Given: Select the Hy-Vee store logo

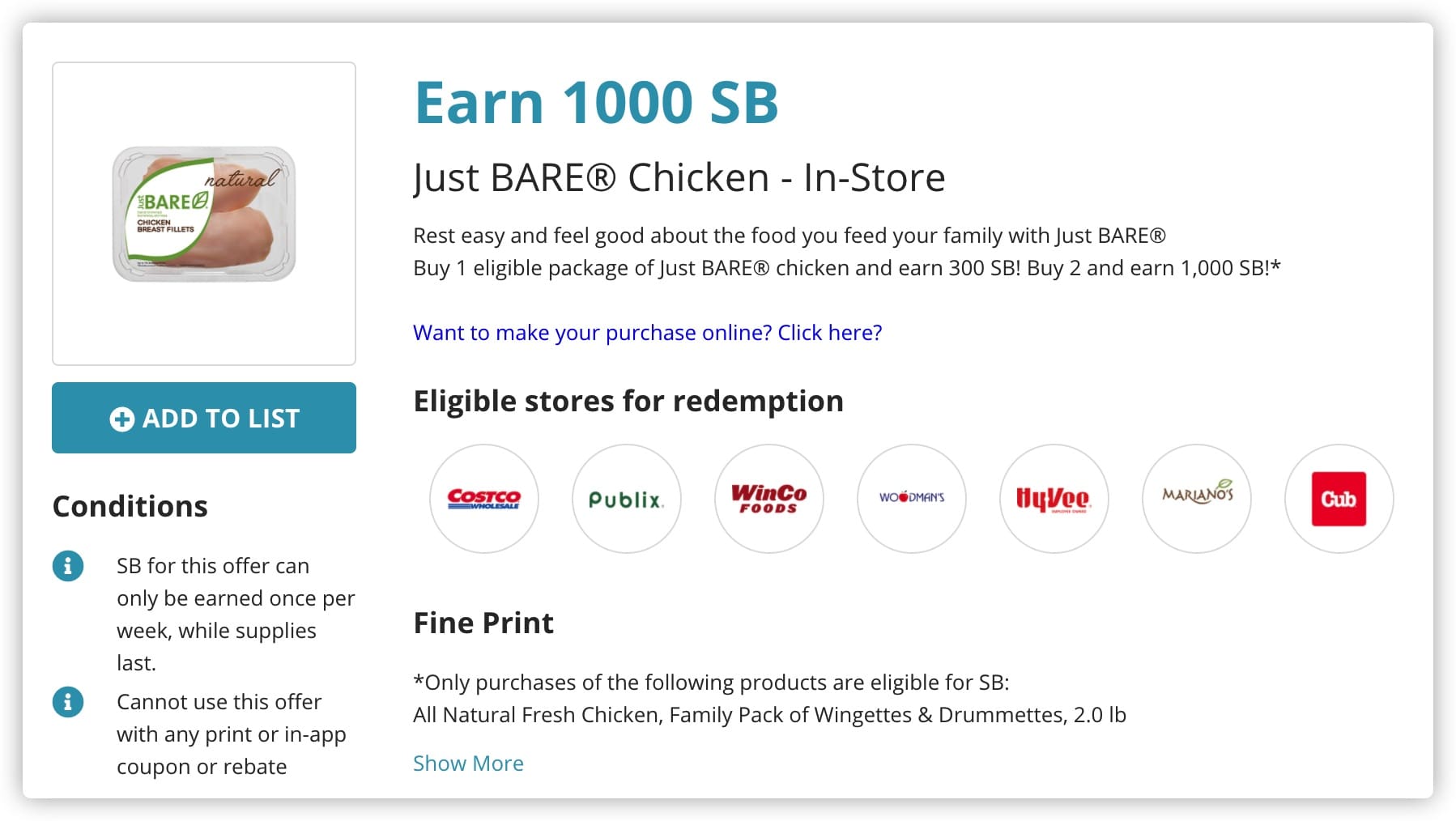Looking at the screenshot, I should pyautogui.click(x=1054, y=500).
